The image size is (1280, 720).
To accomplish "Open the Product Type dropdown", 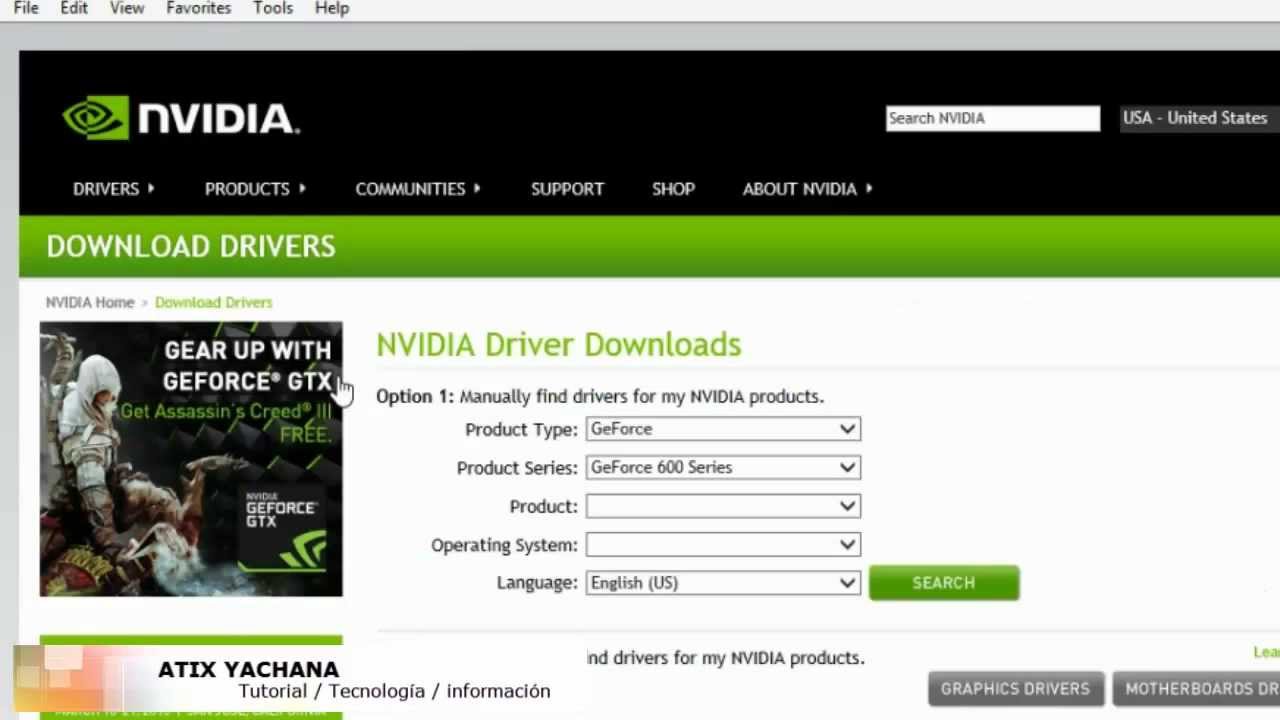I will (723, 429).
